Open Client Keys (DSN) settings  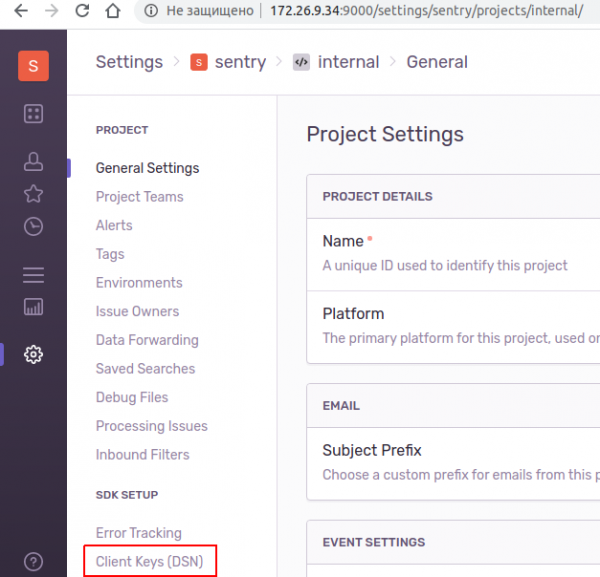[149, 562]
